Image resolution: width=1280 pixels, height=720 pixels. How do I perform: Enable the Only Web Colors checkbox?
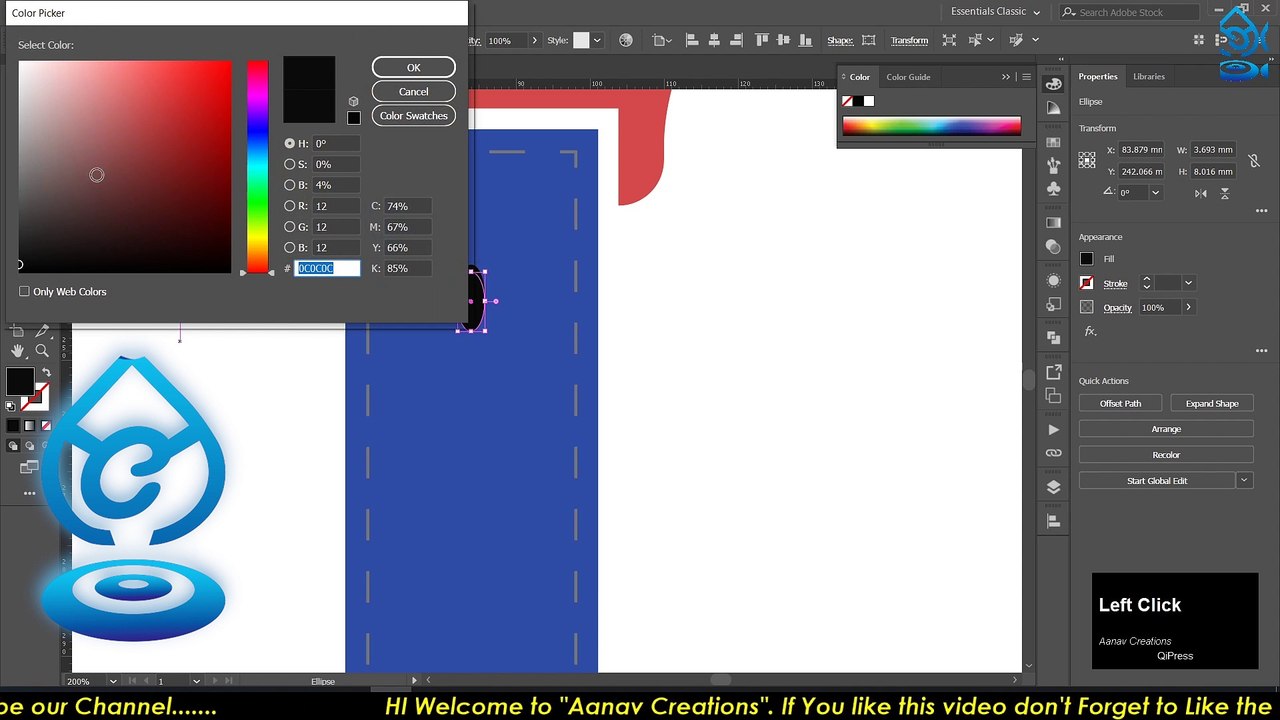[x=24, y=292]
